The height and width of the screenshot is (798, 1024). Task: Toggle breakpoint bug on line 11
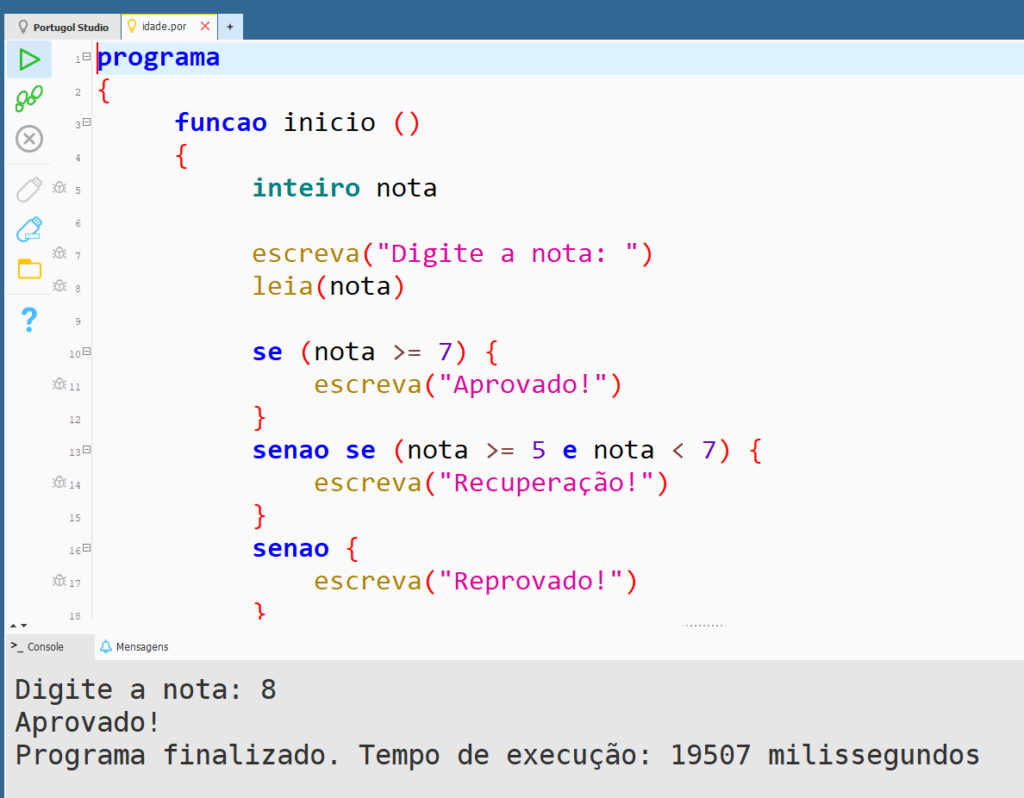click(x=59, y=384)
